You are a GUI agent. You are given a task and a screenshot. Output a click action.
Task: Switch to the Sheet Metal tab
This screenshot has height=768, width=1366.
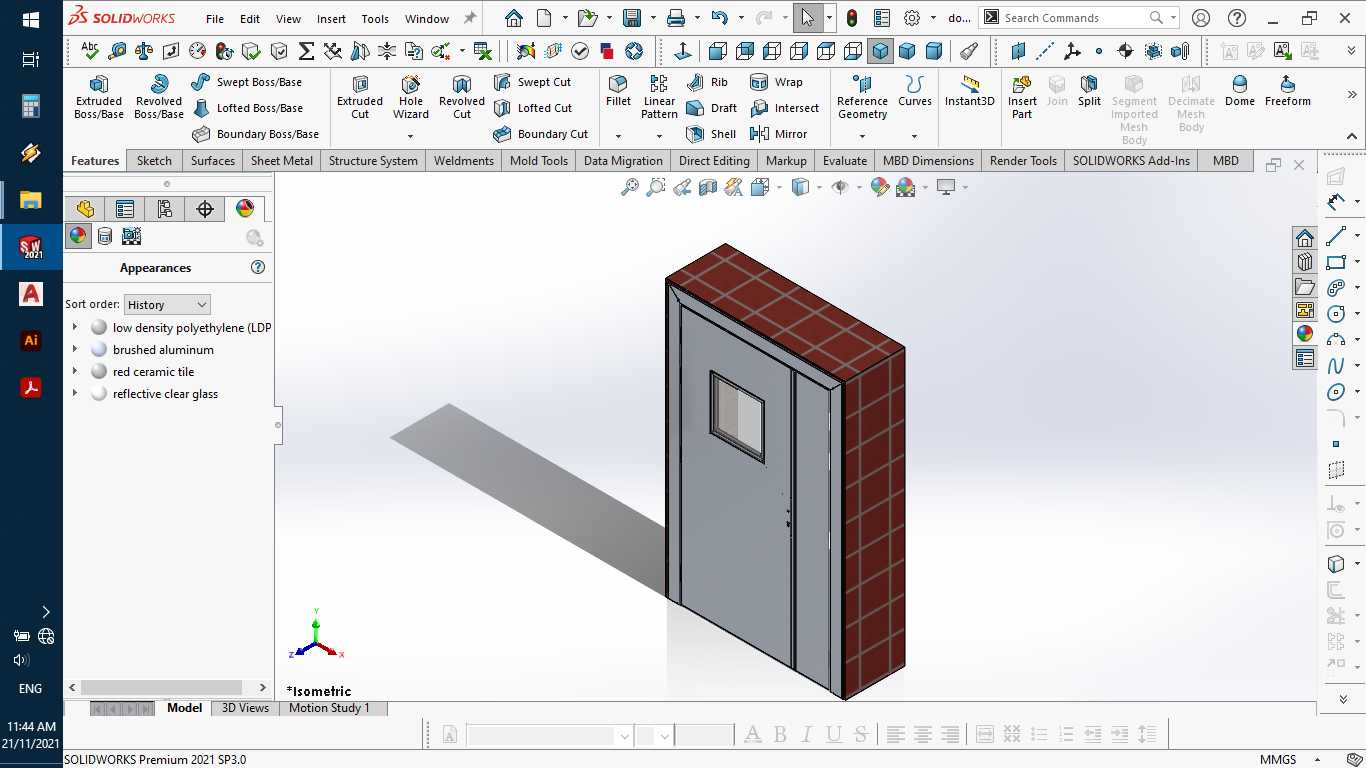click(281, 160)
